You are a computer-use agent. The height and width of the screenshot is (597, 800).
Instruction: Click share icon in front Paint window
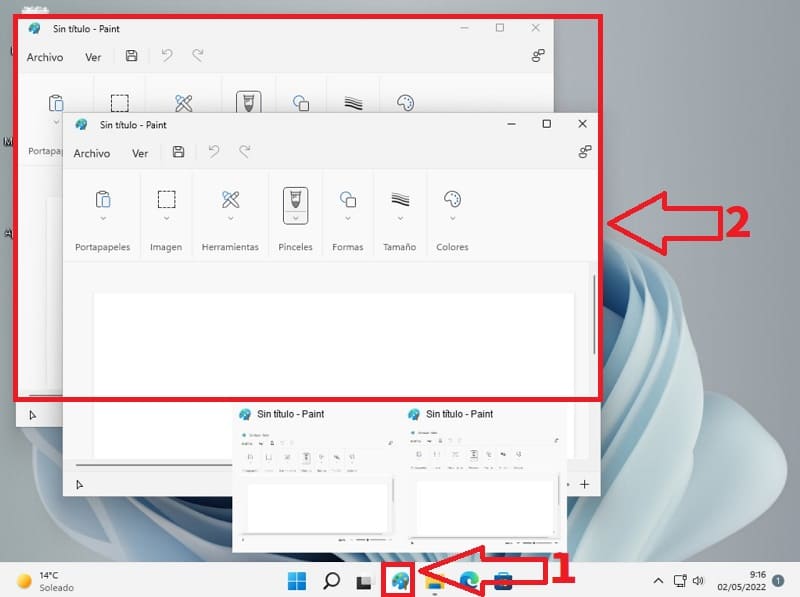585,152
